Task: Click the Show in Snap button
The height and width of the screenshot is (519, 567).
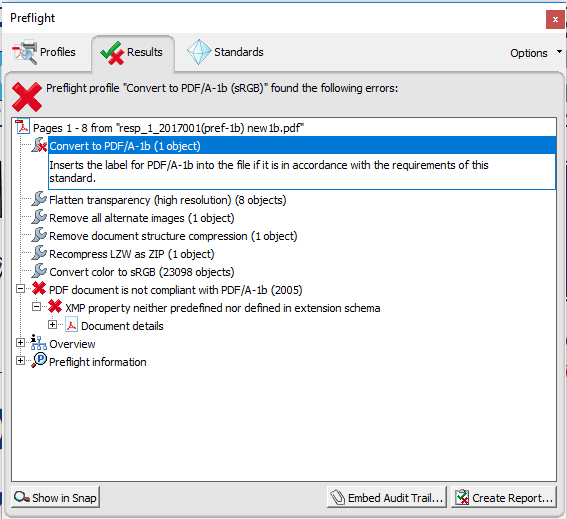Action: [56, 497]
